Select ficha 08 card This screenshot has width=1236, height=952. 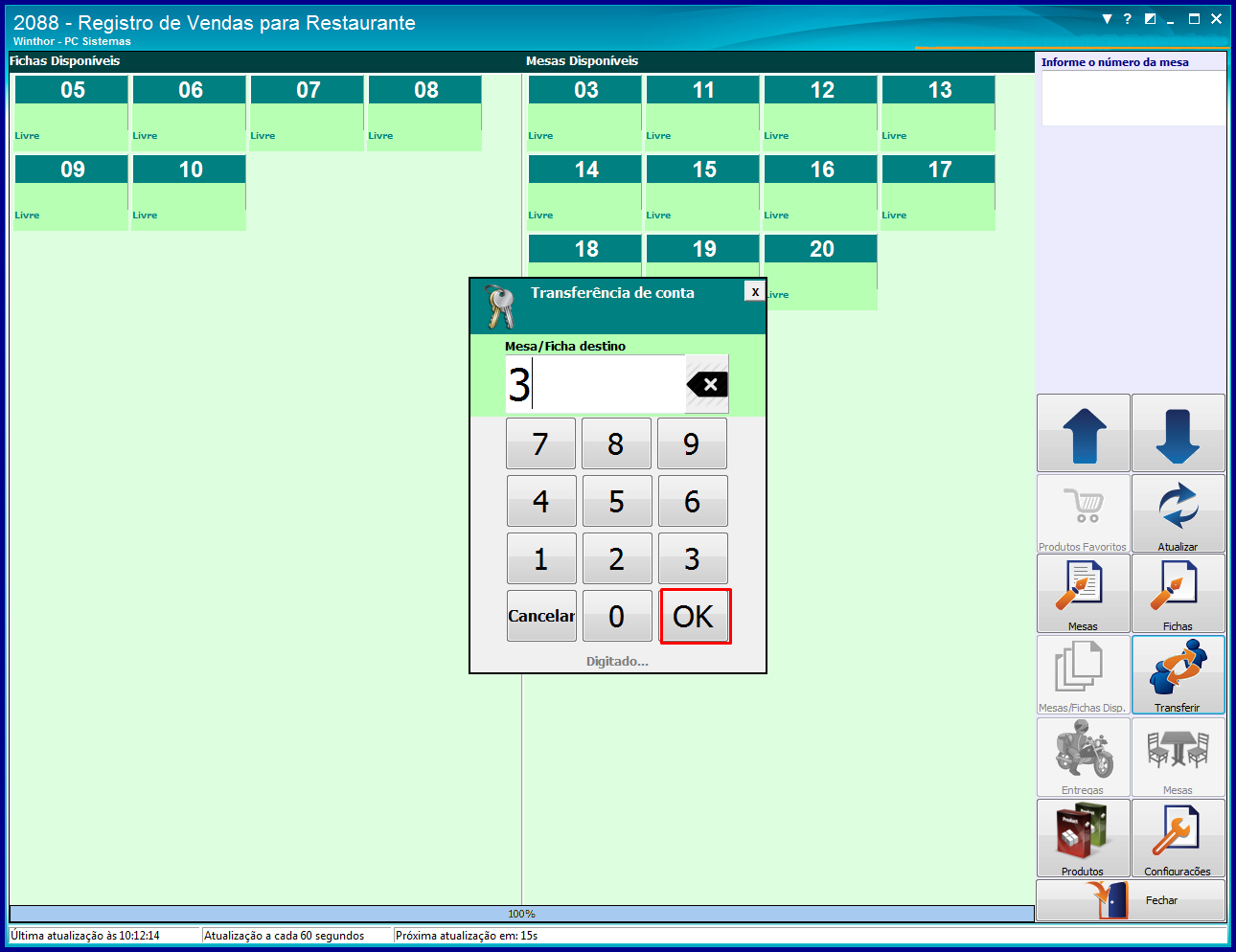[x=424, y=113]
